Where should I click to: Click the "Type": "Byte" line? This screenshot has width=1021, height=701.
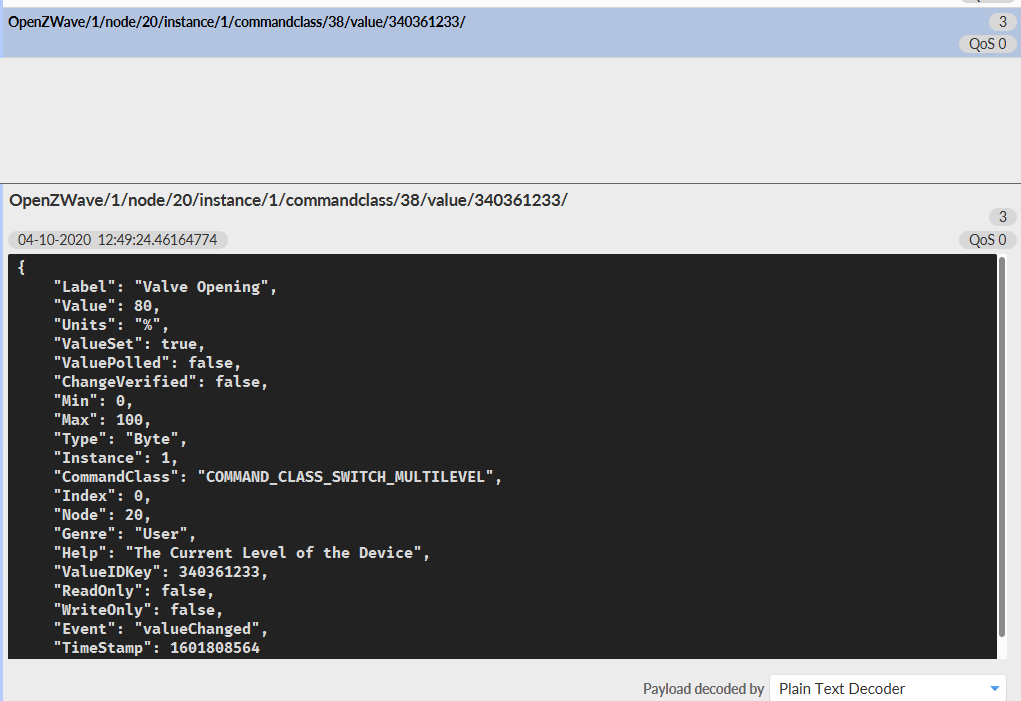pyautogui.click(x=120, y=439)
